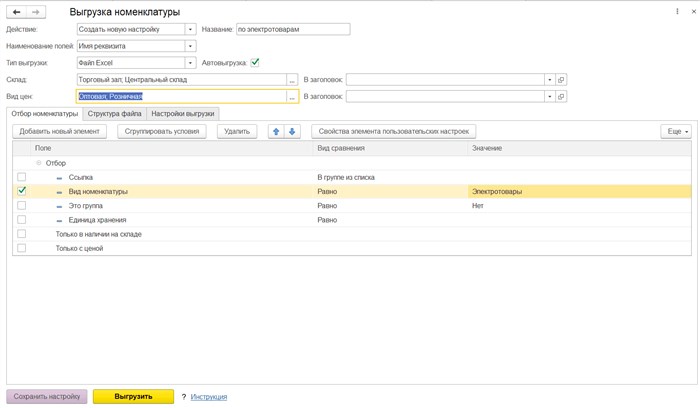The image size is (700, 408).
Task: Select the Это группа field name
Action: coord(86,206)
